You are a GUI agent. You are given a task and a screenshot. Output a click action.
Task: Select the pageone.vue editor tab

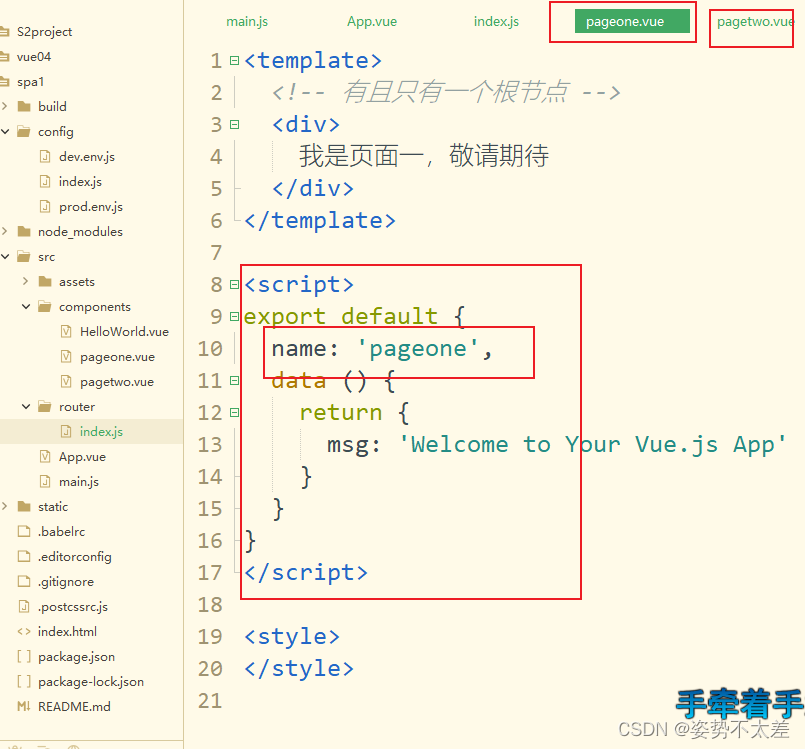point(631,22)
